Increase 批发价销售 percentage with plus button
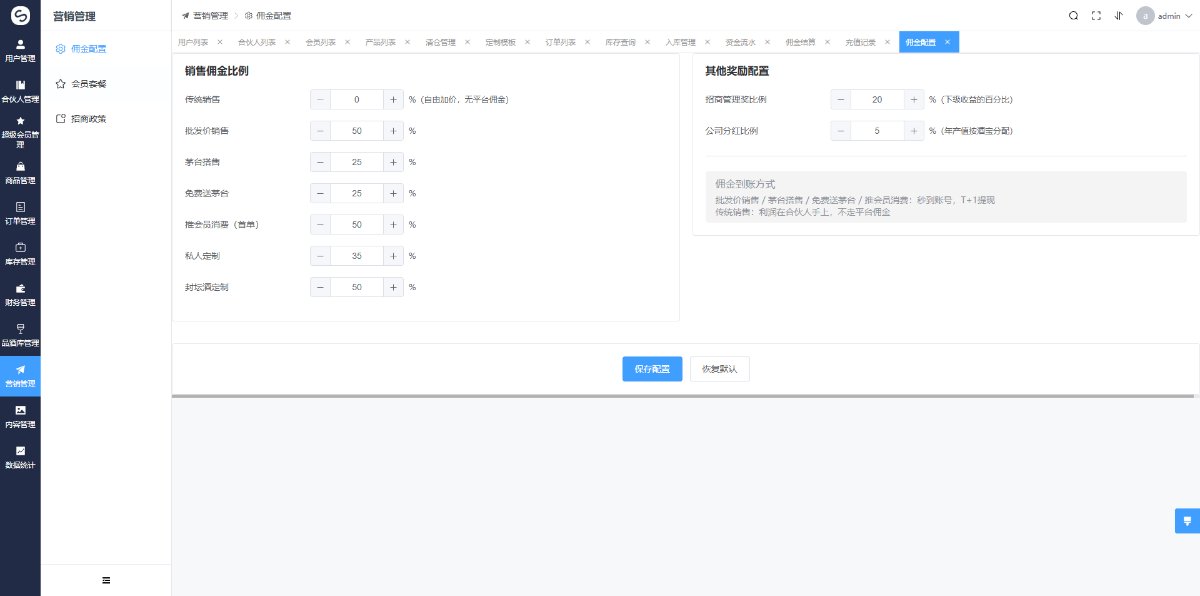Viewport: 1200px width, 596px height. (x=393, y=131)
